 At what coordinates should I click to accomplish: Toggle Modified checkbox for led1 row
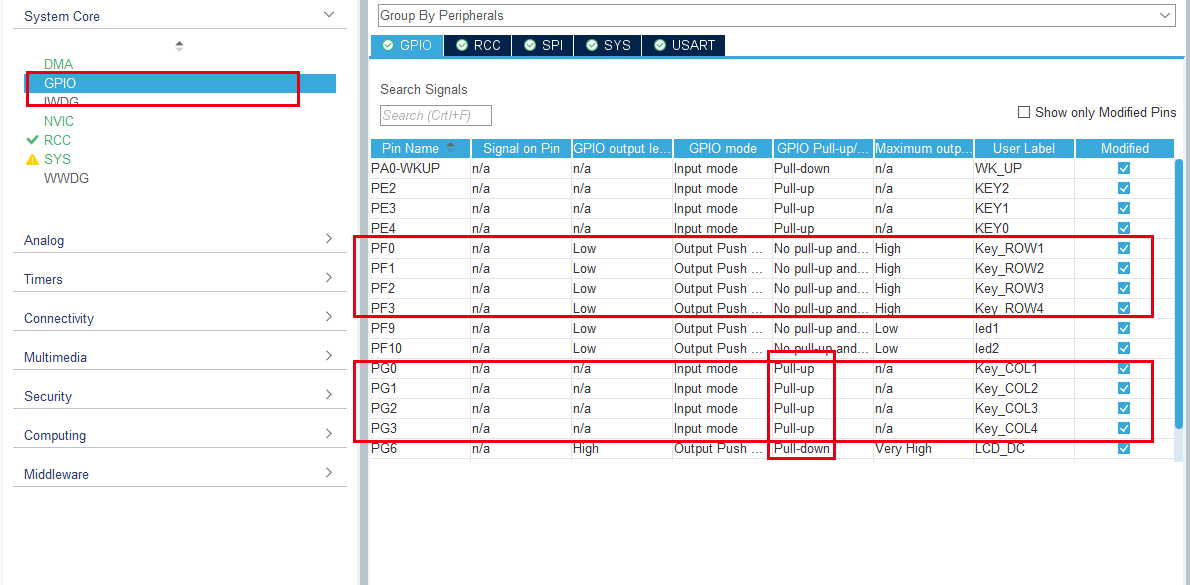tap(1124, 329)
